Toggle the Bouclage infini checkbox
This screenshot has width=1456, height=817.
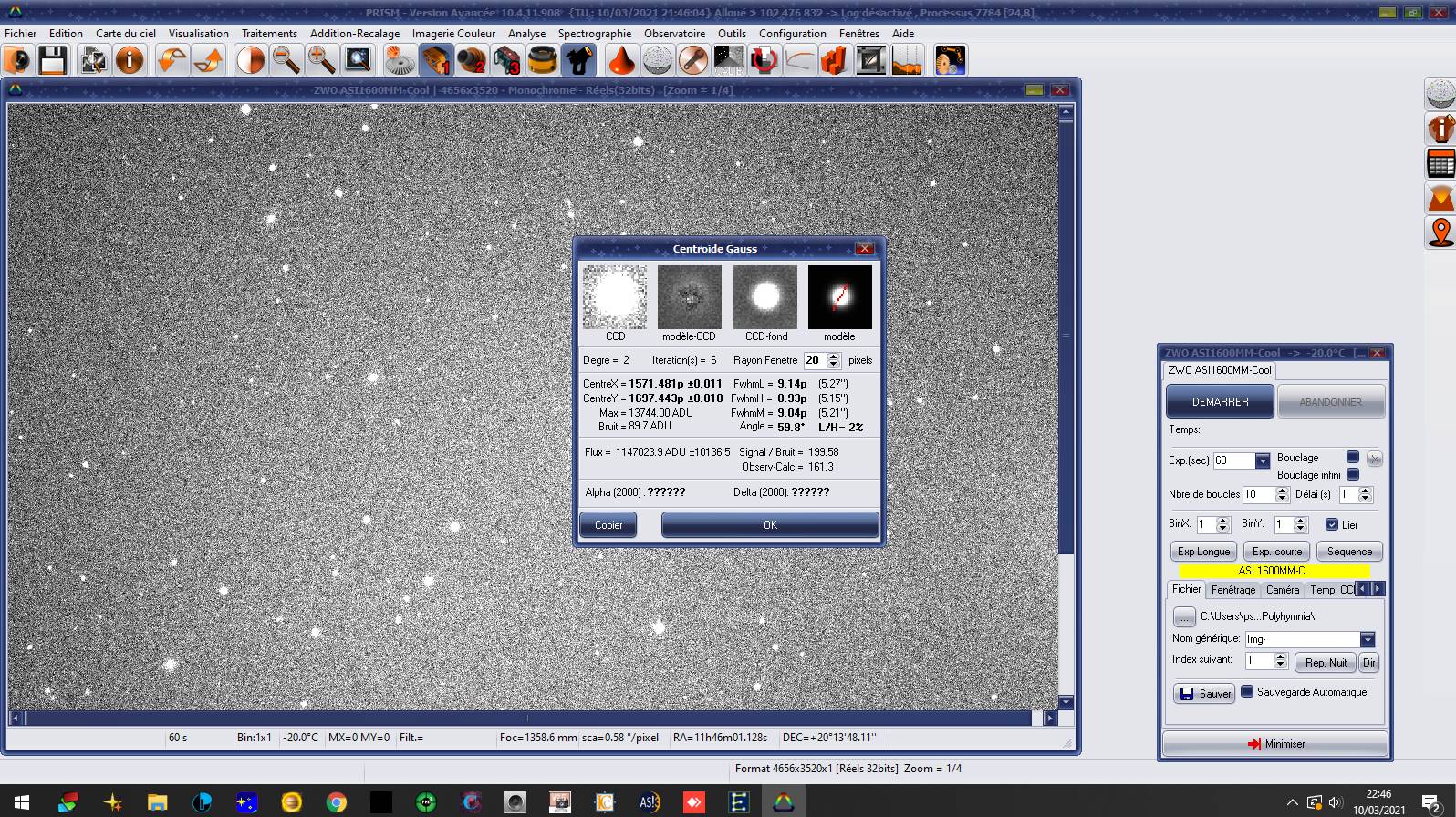(1353, 474)
